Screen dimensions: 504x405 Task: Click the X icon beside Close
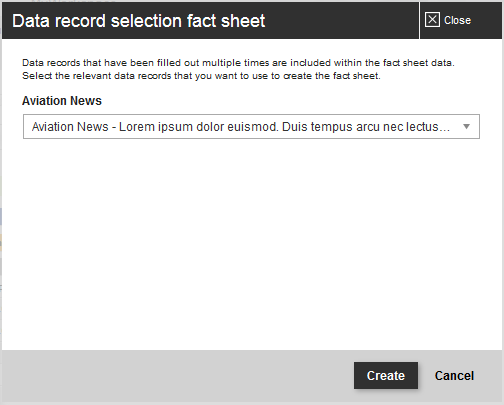coord(432,20)
